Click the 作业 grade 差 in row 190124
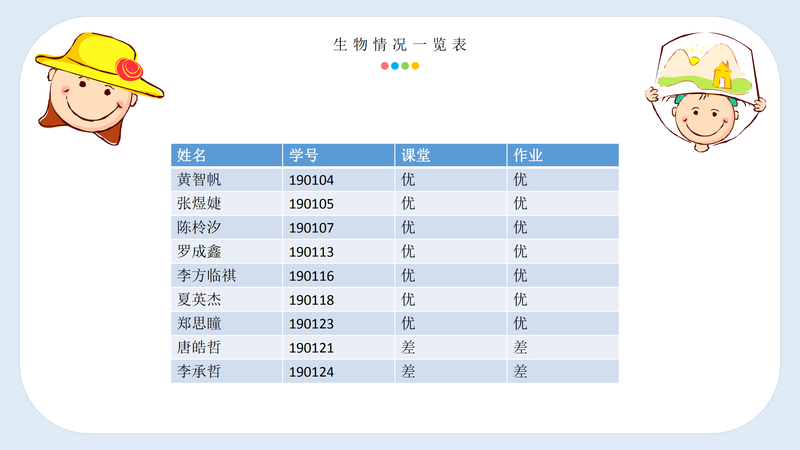Viewport: 800px width, 450px height. tap(520, 371)
